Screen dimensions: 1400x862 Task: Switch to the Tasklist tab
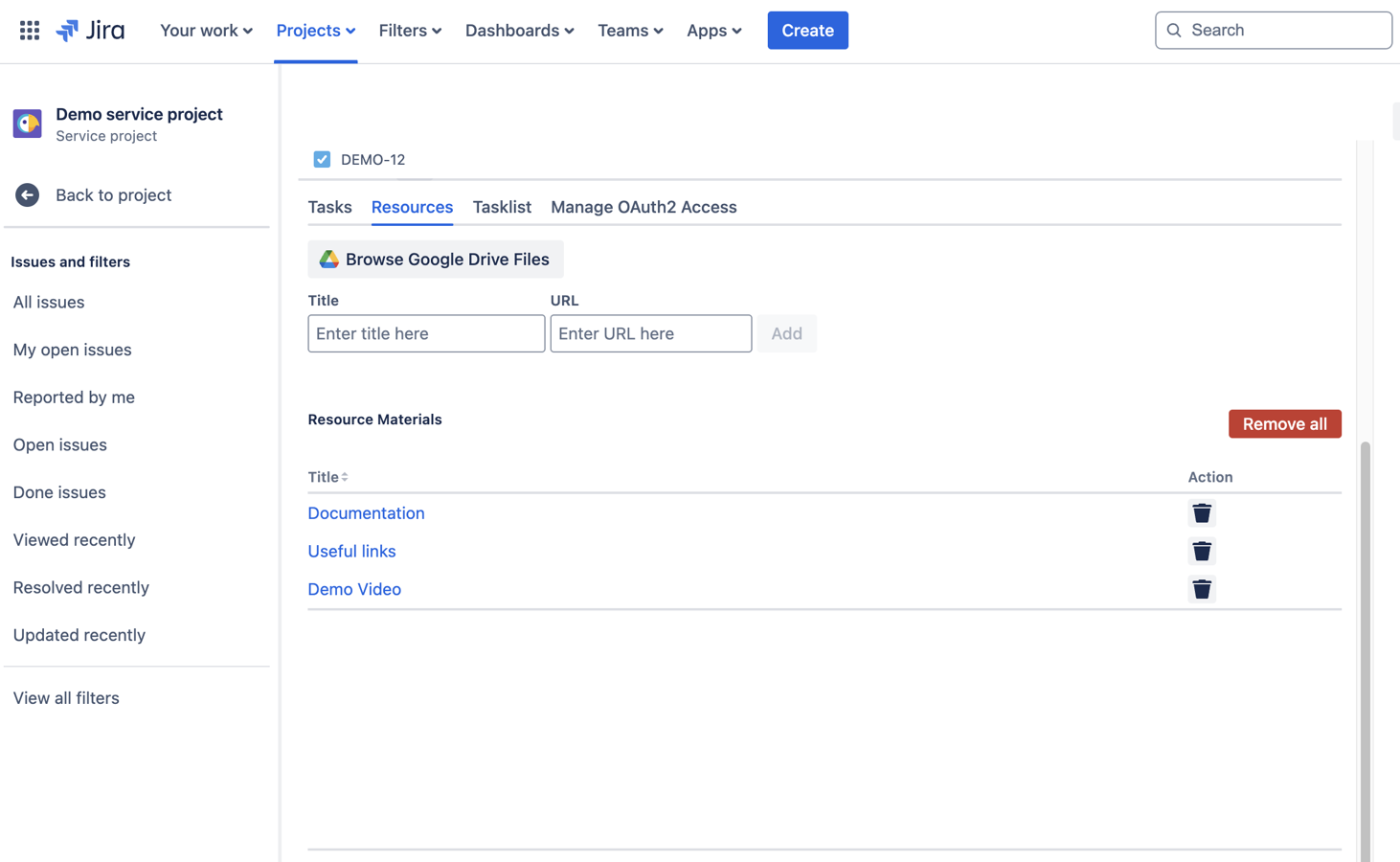click(x=502, y=207)
